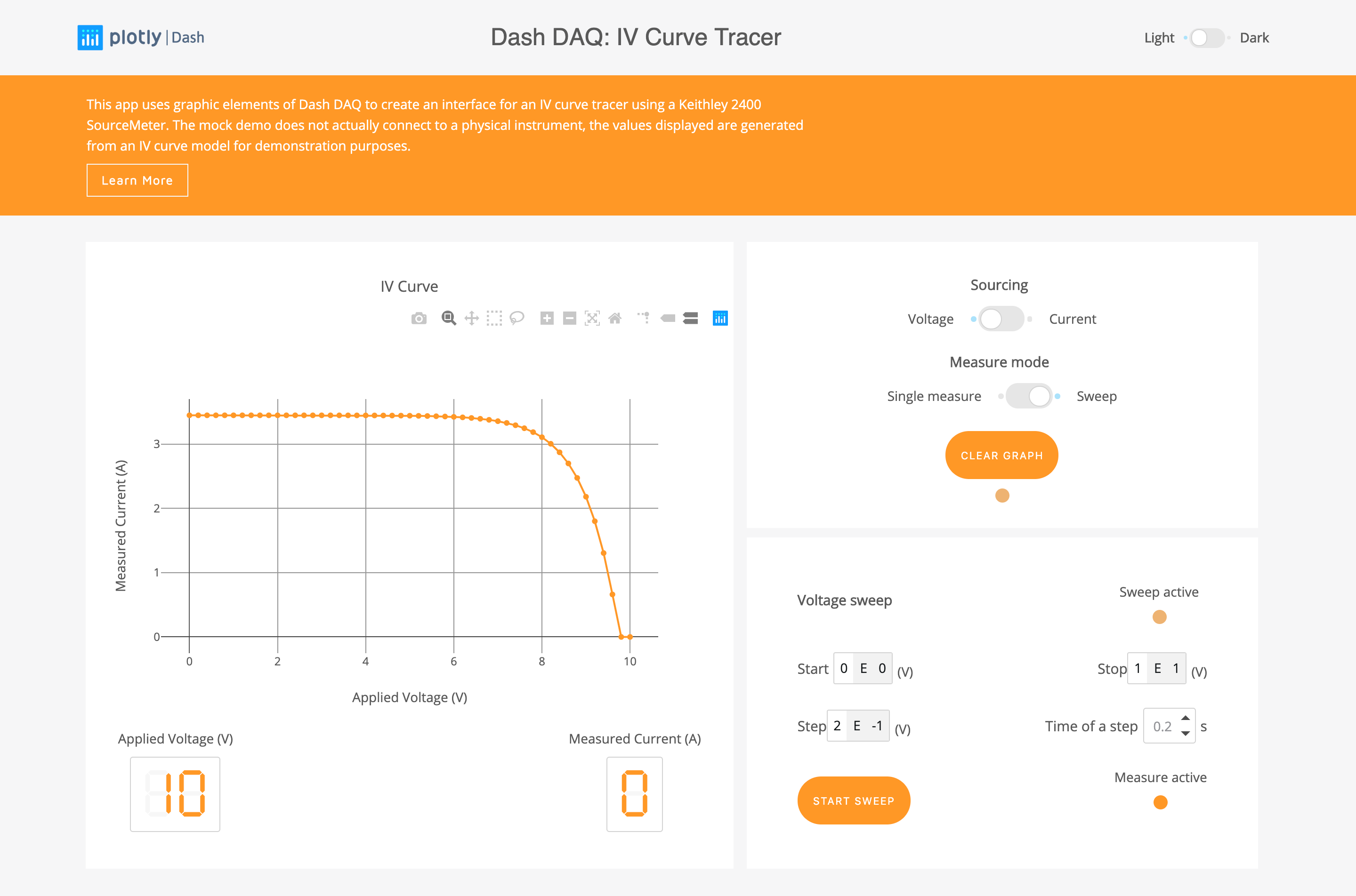
Task: Click the Stop voltage exponent field
Action: [x=1176, y=669]
